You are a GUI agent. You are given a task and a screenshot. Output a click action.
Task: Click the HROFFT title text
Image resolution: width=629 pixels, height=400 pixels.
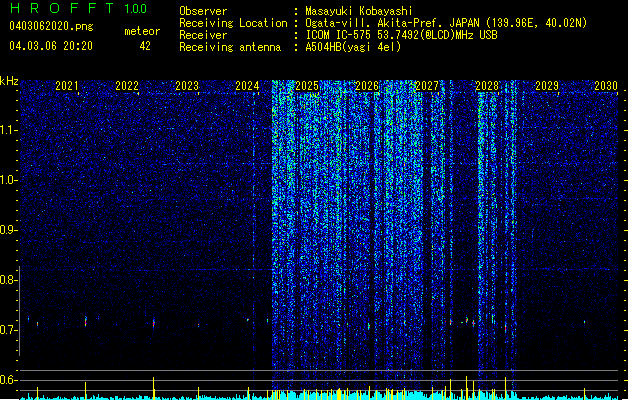coord(62,8)
